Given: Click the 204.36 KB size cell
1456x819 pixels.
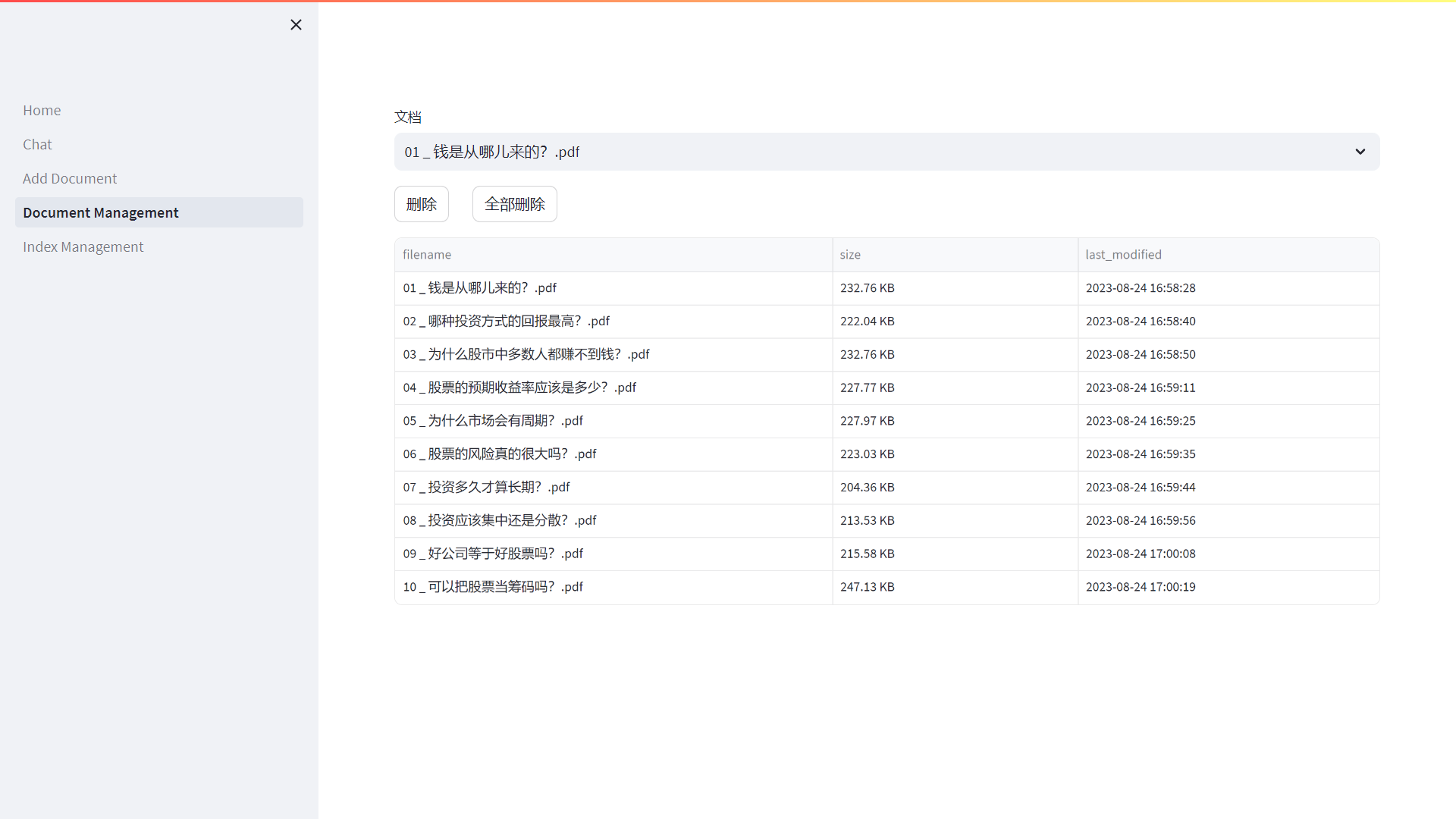Looking at the screenshot, I should pos(868,487).
